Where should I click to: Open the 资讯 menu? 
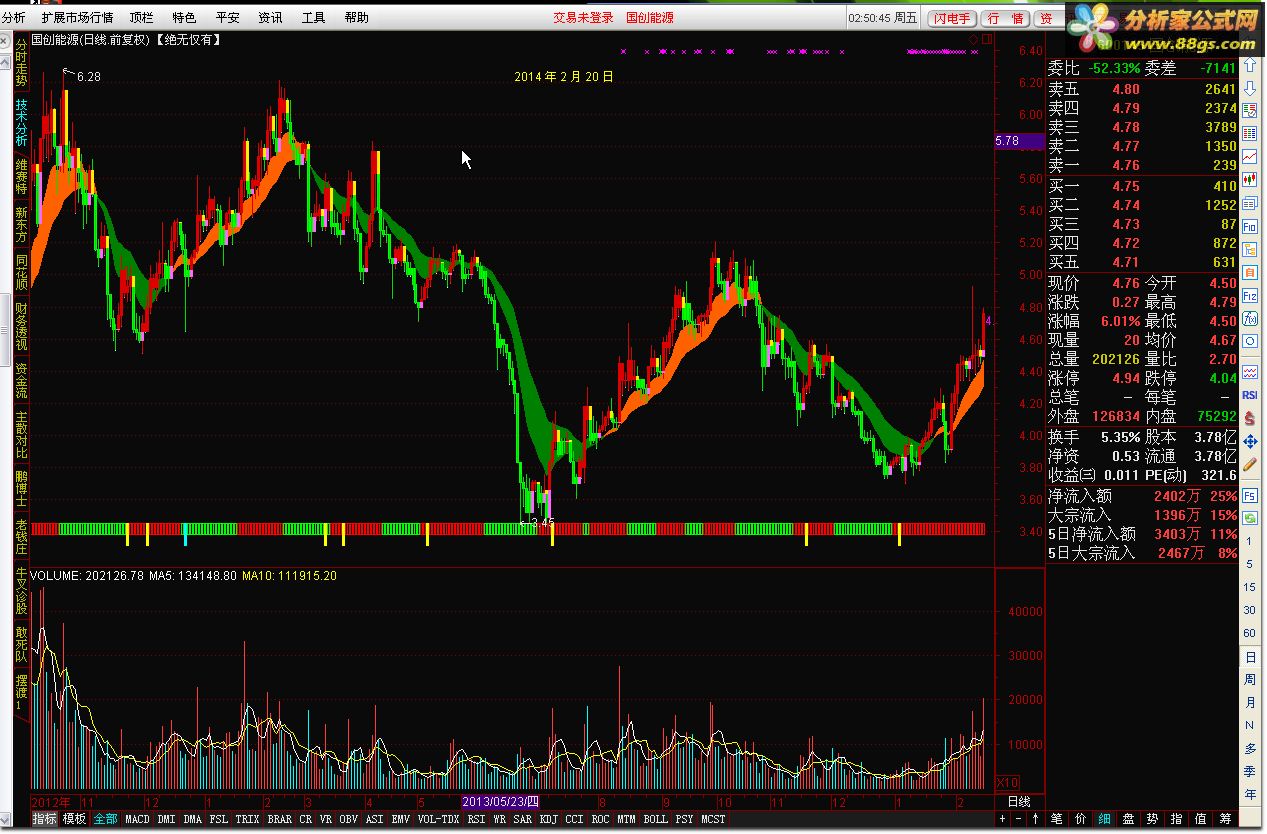click(270, 17)
